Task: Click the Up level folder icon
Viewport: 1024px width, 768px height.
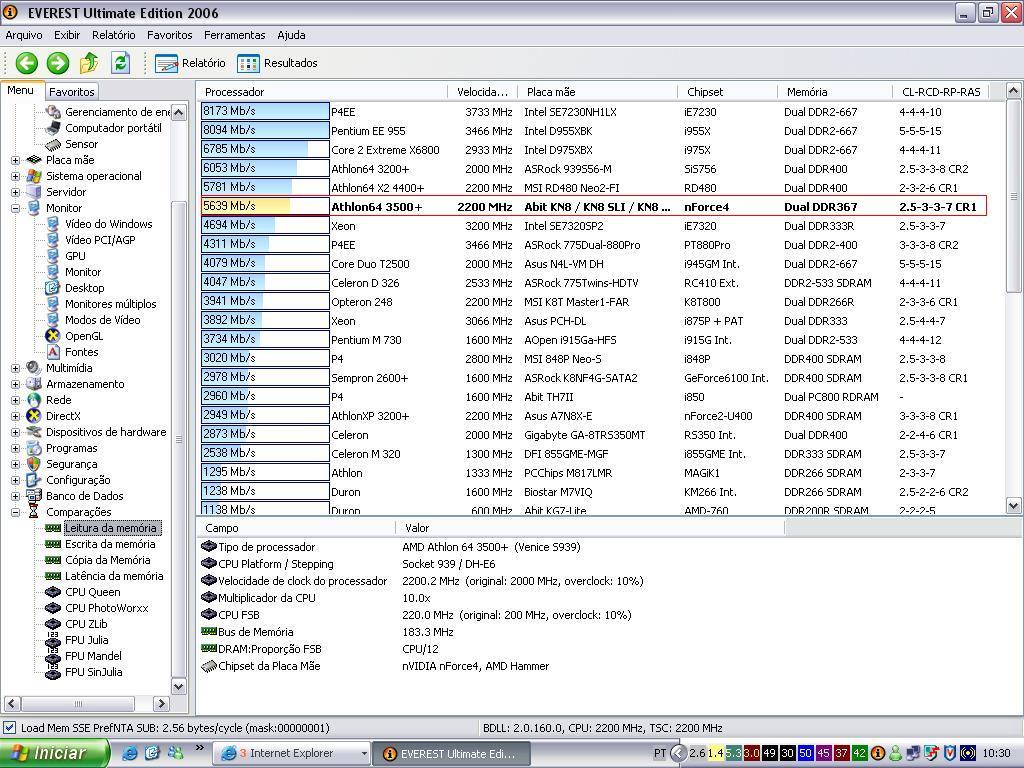Action: (89, 63)
